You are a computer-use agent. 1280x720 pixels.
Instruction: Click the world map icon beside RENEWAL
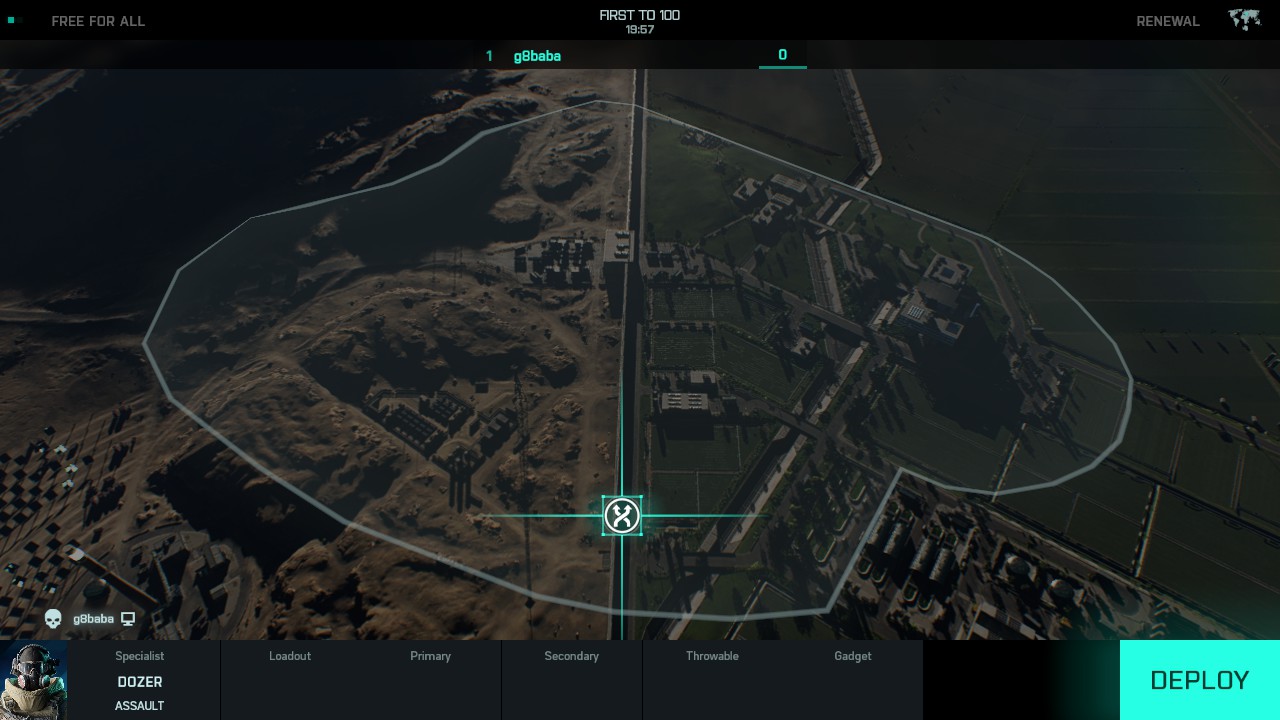coord(1245,20)
